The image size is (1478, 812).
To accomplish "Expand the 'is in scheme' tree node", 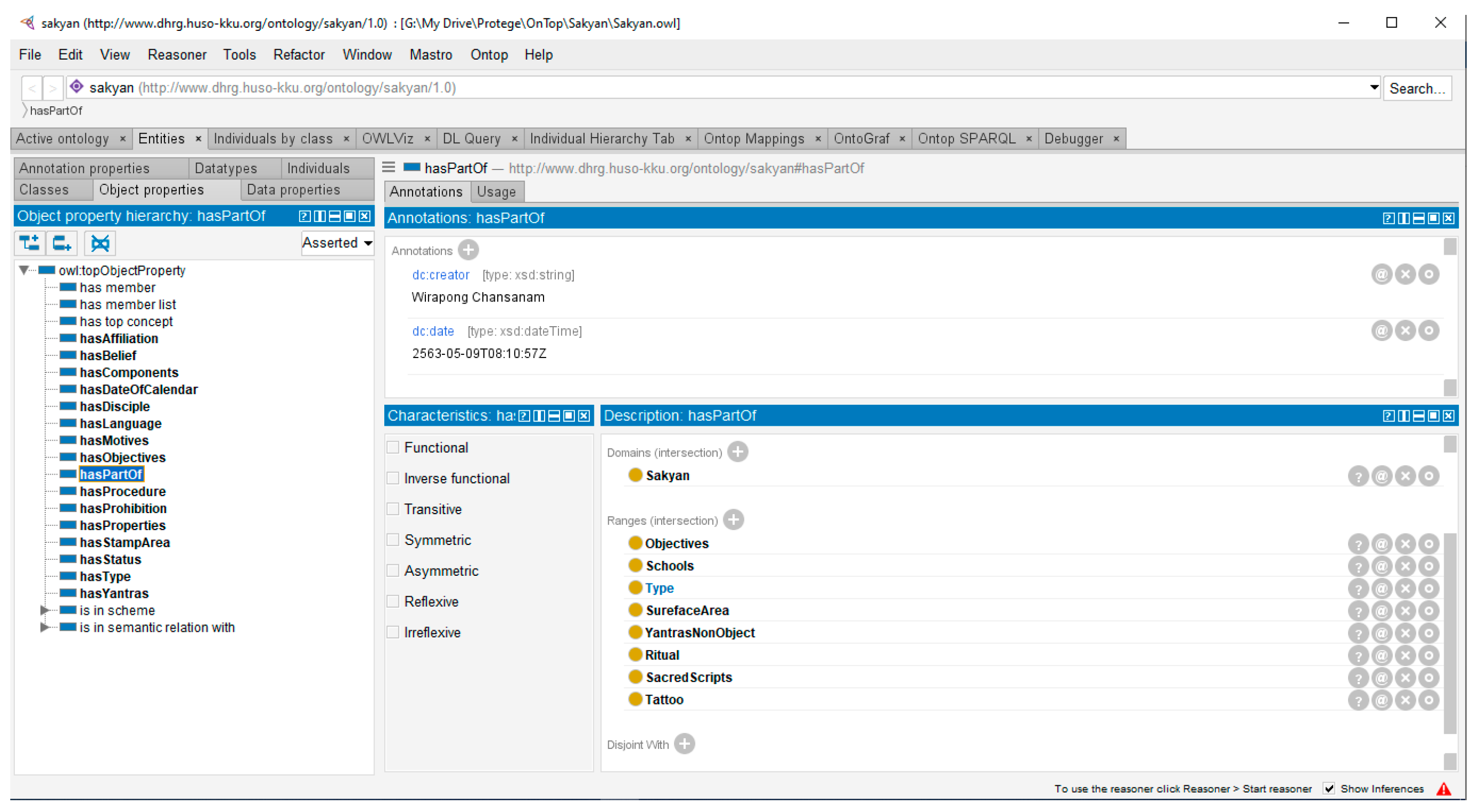I will [44, 610].
